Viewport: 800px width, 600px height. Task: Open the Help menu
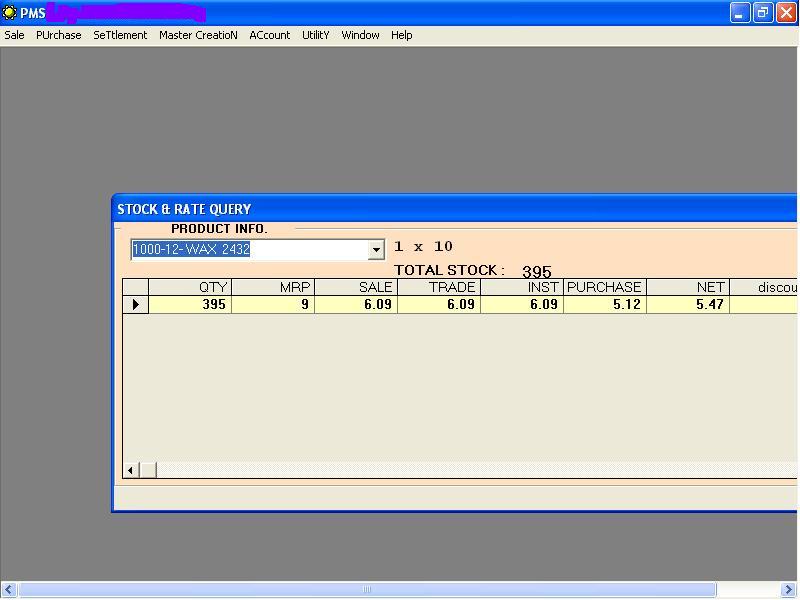click(401, 35)
